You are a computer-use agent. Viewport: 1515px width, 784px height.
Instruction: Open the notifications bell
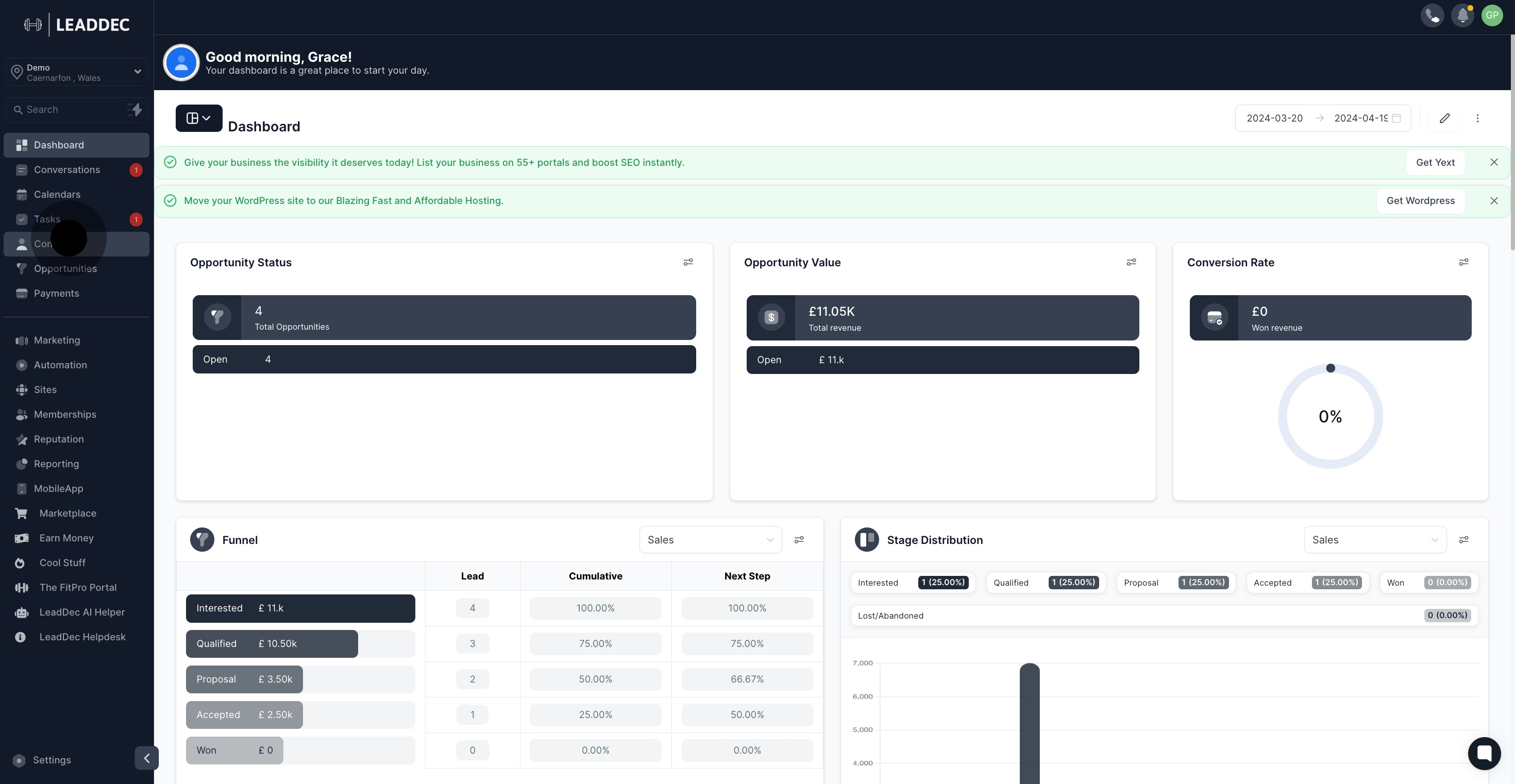1462,16
